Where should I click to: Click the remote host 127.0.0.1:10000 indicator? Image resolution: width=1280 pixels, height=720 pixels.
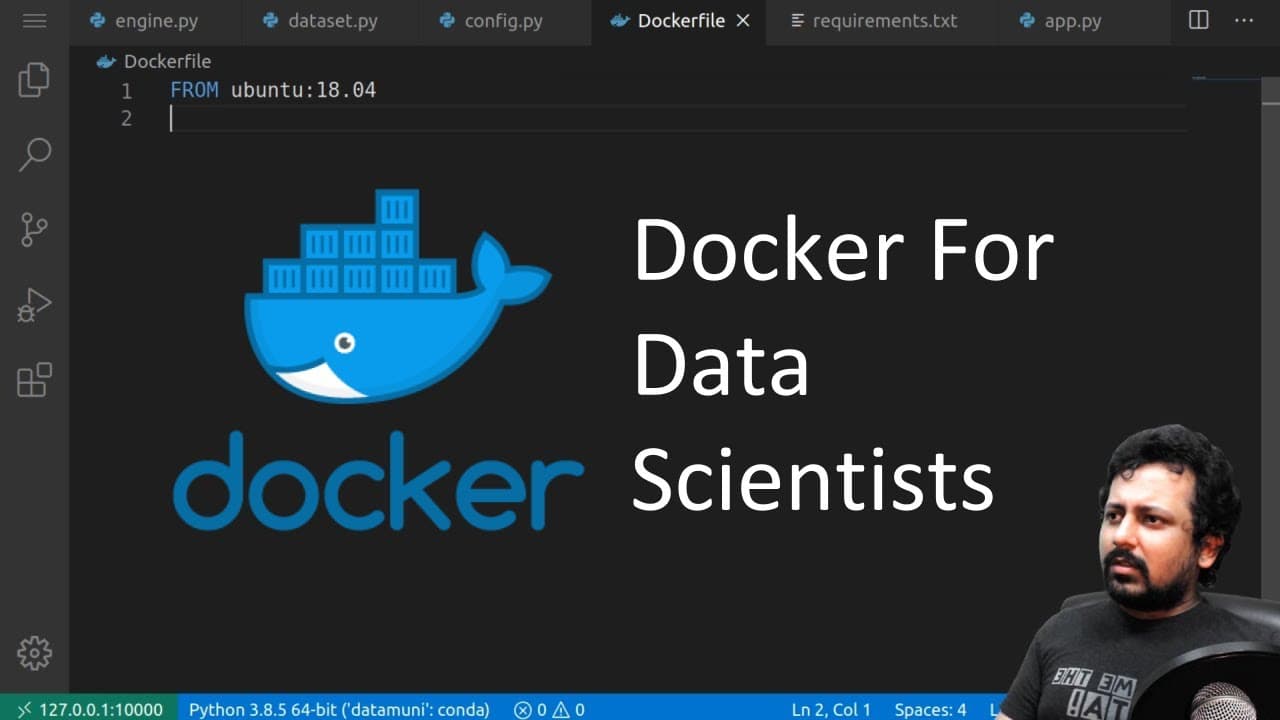click(90, 709)
